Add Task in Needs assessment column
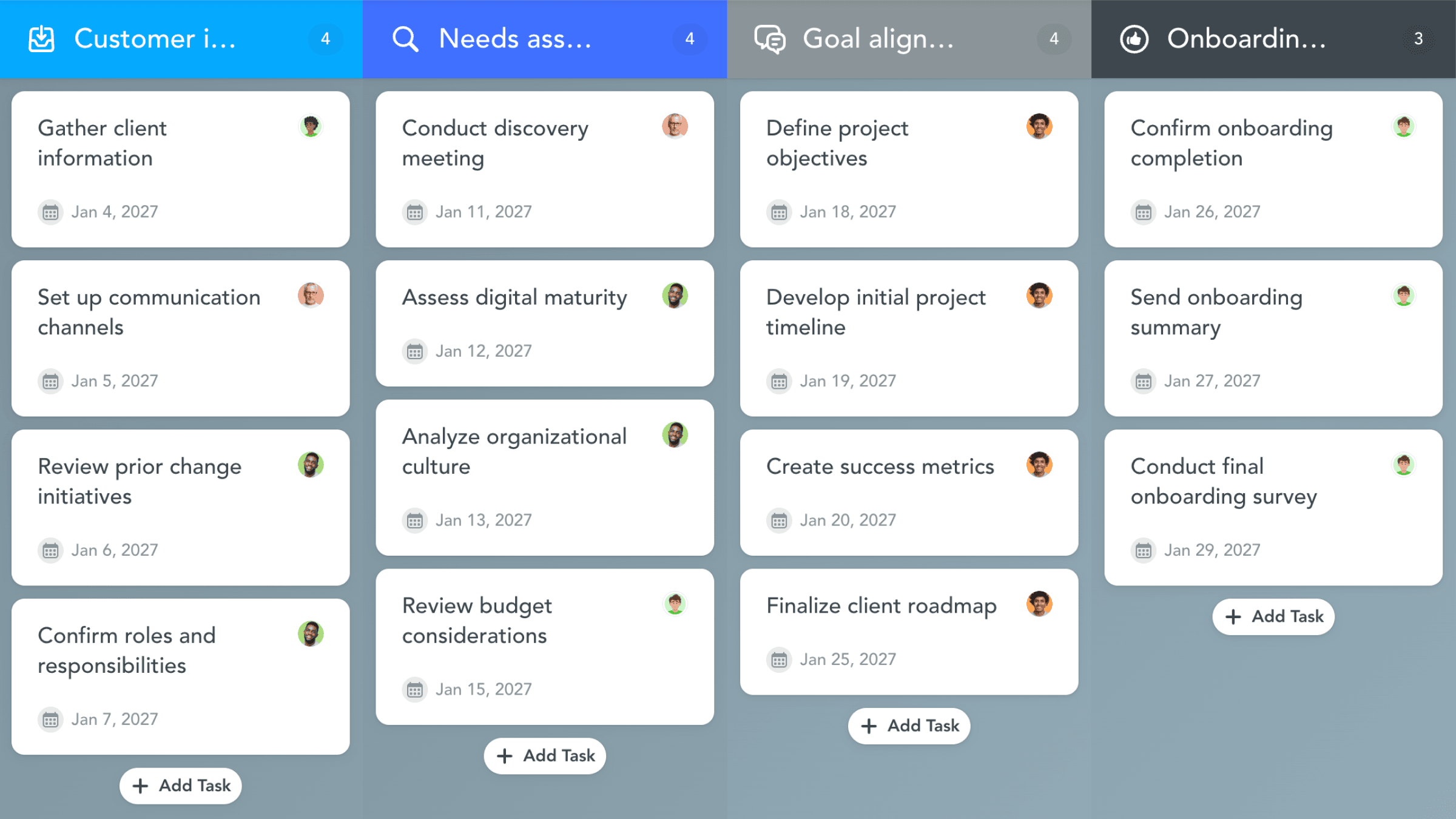Viewport: 1456px width, 819px height. pyautogui.click(x=545, y=756)
